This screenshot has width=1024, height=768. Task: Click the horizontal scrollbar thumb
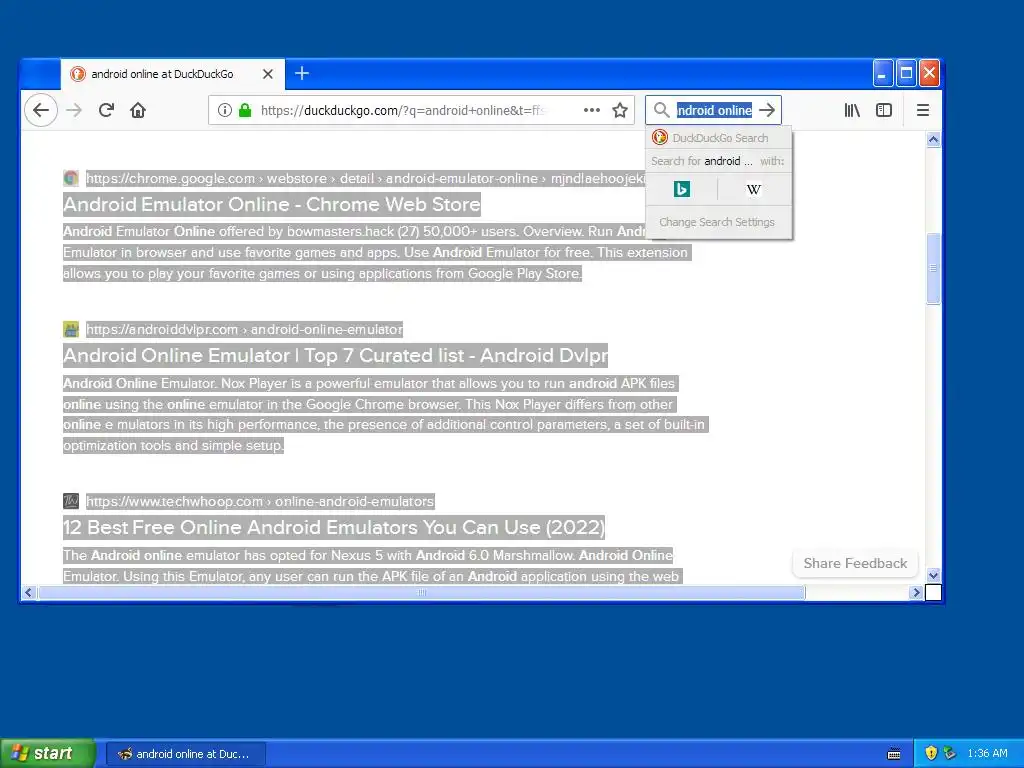421,592
